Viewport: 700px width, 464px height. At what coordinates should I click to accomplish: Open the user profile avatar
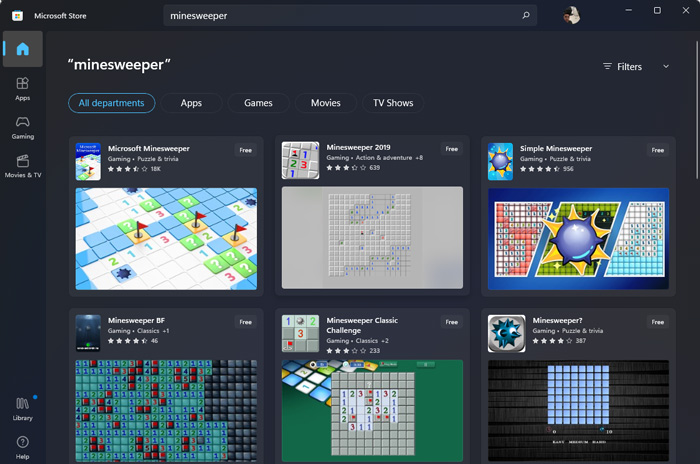(x=571, y=16)
